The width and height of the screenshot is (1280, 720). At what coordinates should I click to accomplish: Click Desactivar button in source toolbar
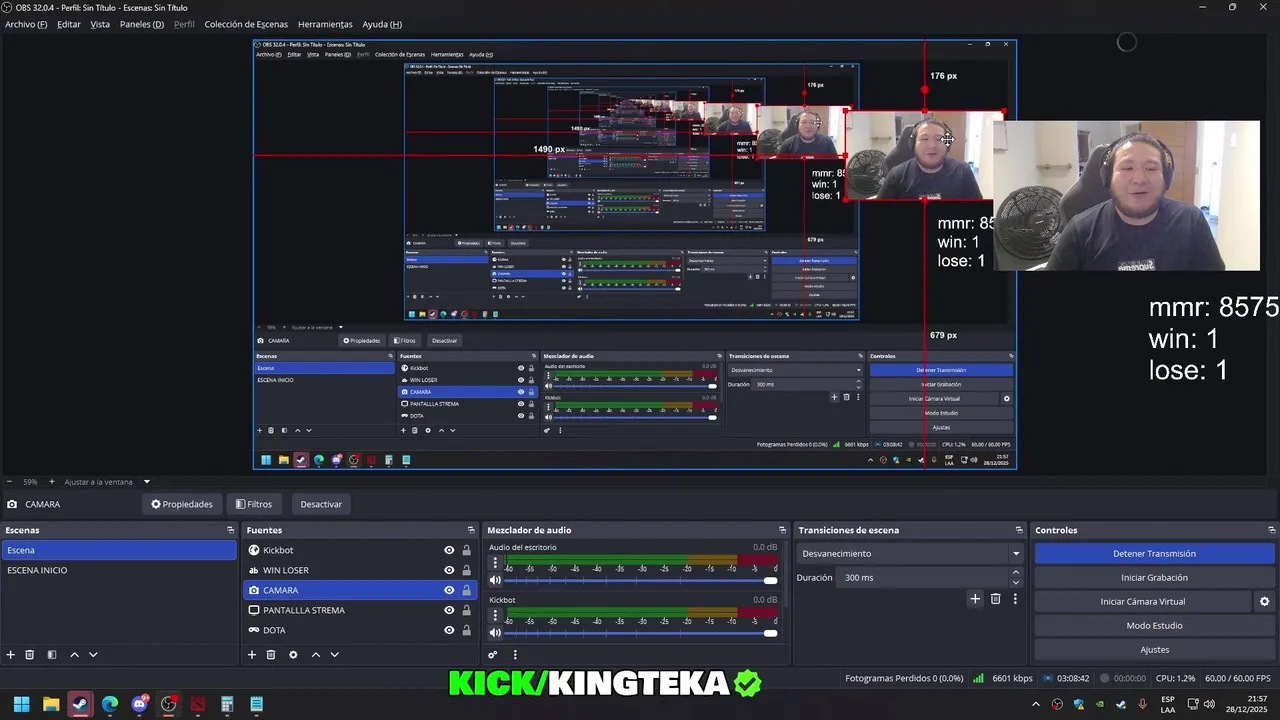[321, 504]
